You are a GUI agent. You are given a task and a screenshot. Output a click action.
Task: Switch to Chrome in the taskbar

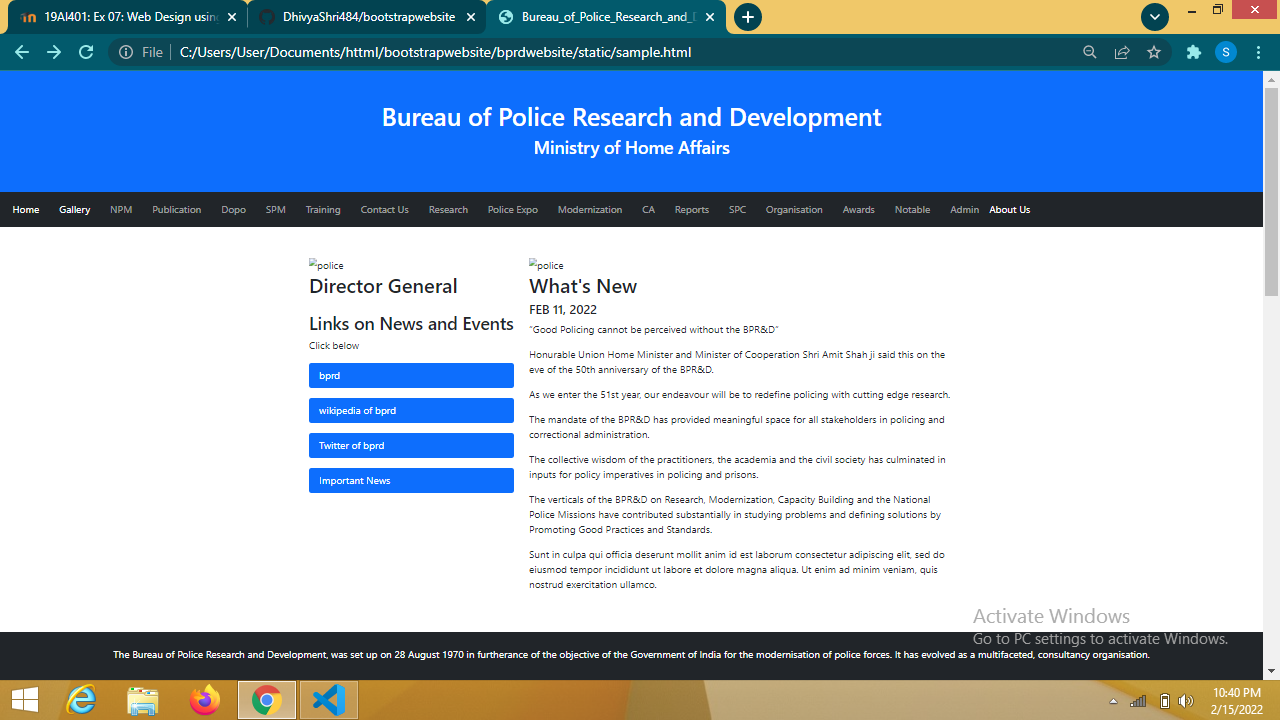tap(266, 700)
